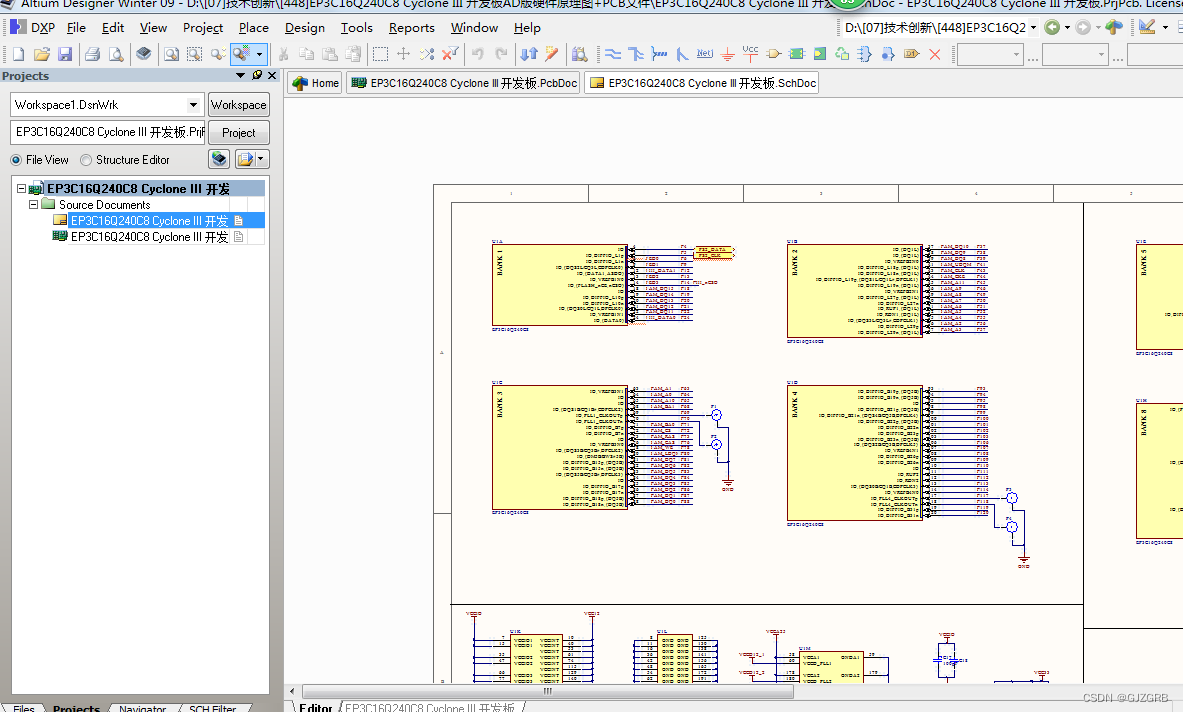Place a VCC power port
Screen dimensions: 1183x712
click(x=750, y=53)
